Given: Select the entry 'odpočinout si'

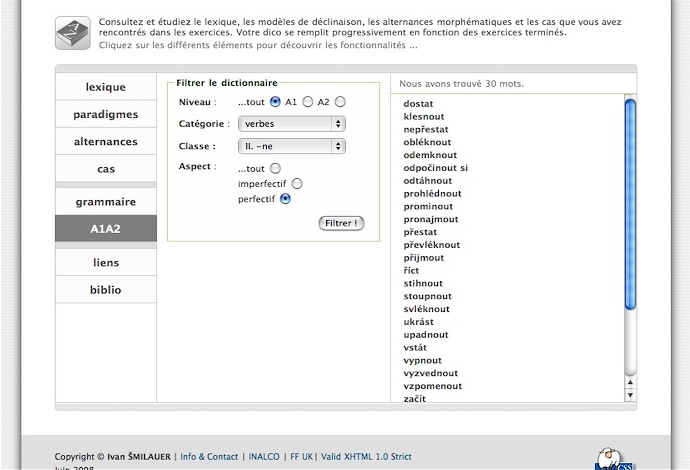Looking at the screenshot, I should pos(435,168).
